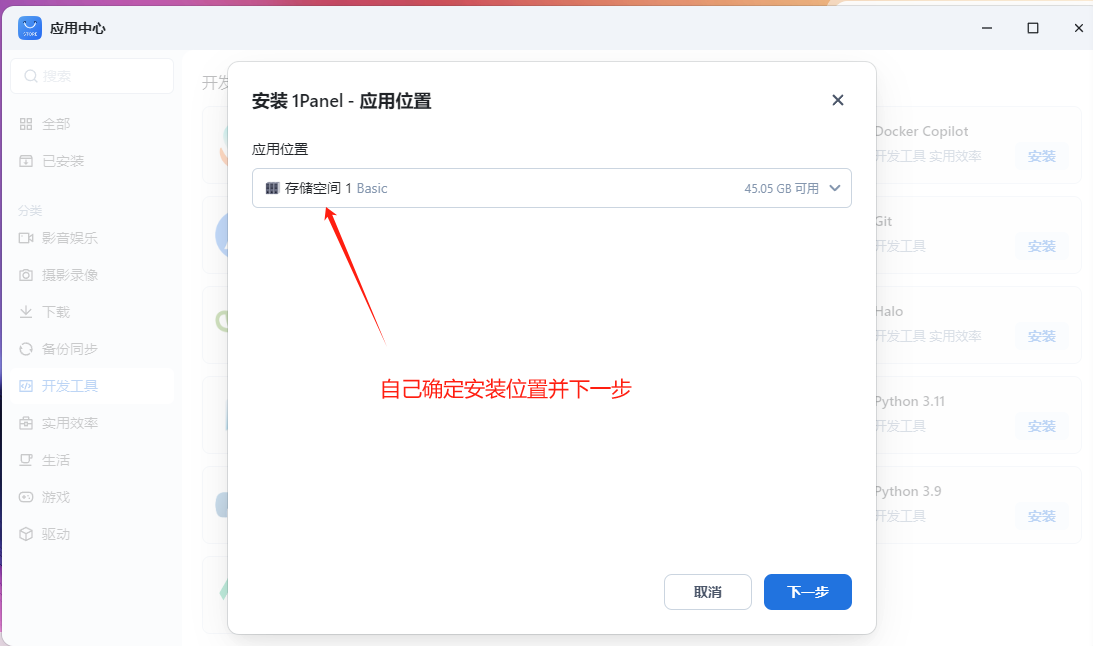Click the 45.05 GB 可用 text
The height and width of the screenshot is (646, 1093).
tap(781, 188)
